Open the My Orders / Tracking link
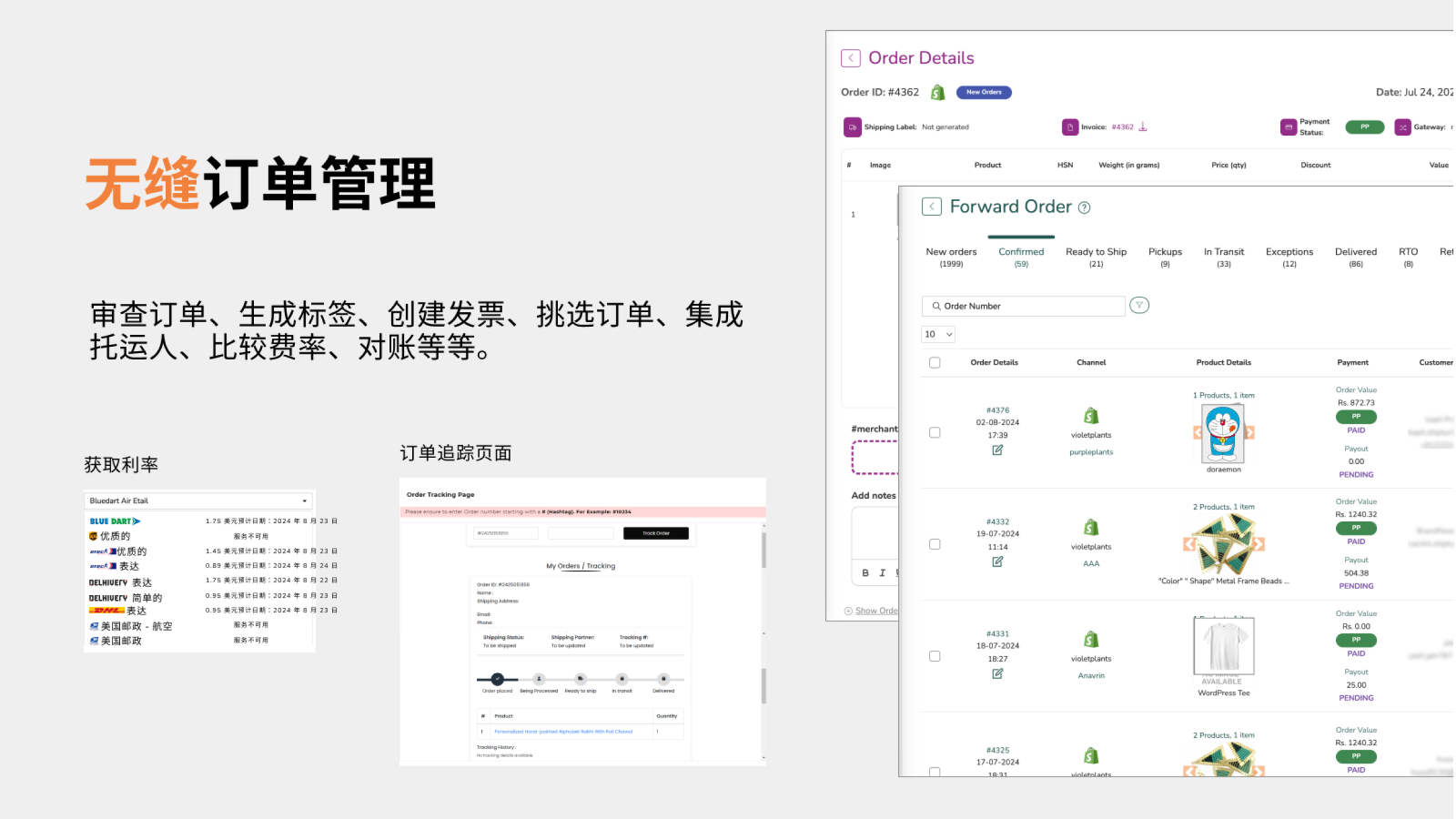This screenshot has height=819, width=1456. (581, 566)
